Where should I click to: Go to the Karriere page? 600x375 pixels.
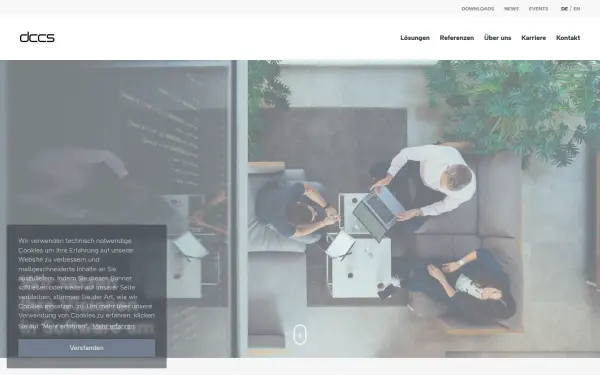coord(533,38)
